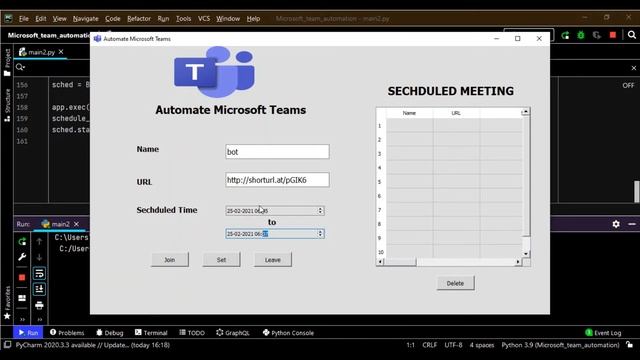Click the start scheduled time field

(x=275, y=211)
